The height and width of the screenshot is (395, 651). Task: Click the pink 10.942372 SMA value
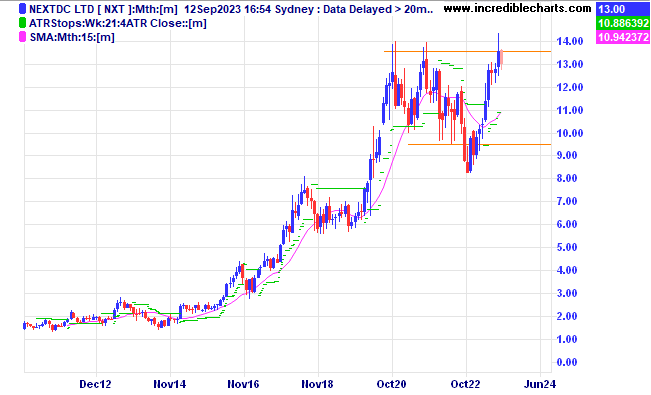pyautogui.click(x=623, y=37)
